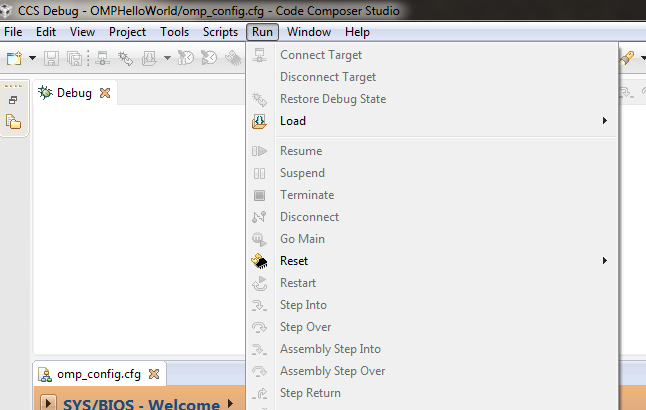The image size is (646, 410).
Task: Click the Restart icon in menu
Action: point(260,283)
